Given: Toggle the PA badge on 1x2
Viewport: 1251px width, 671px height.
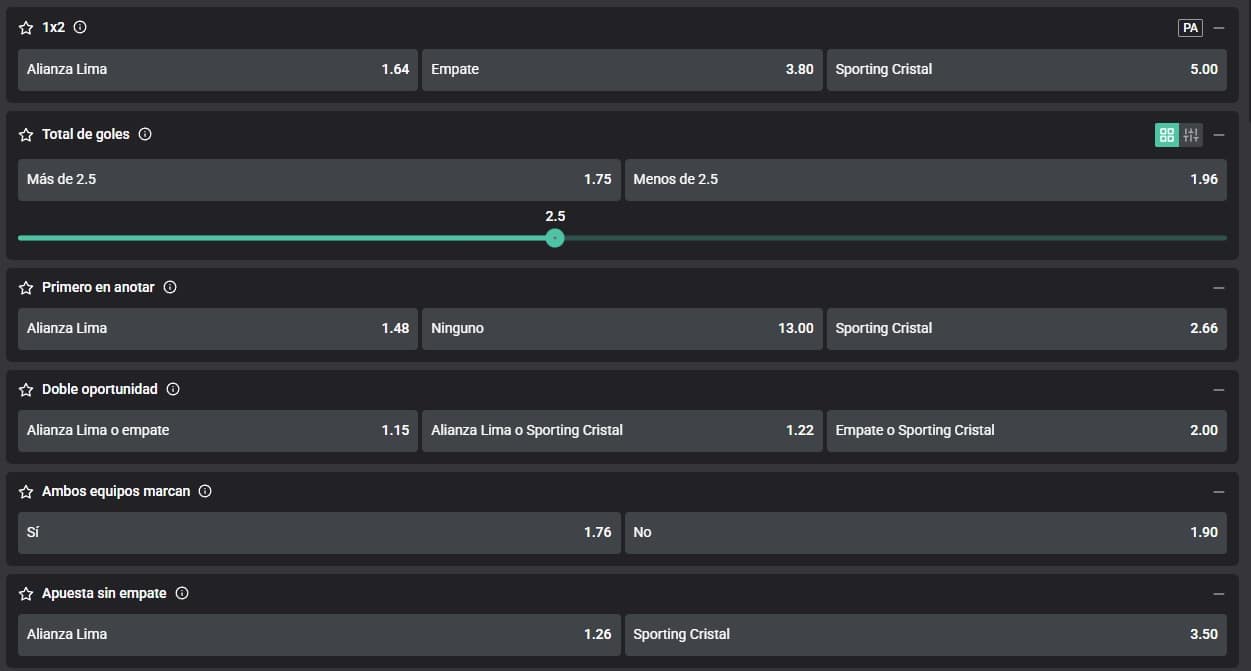Looking at the screenshot, I should pyautogui.click(x=1190, y=28).
